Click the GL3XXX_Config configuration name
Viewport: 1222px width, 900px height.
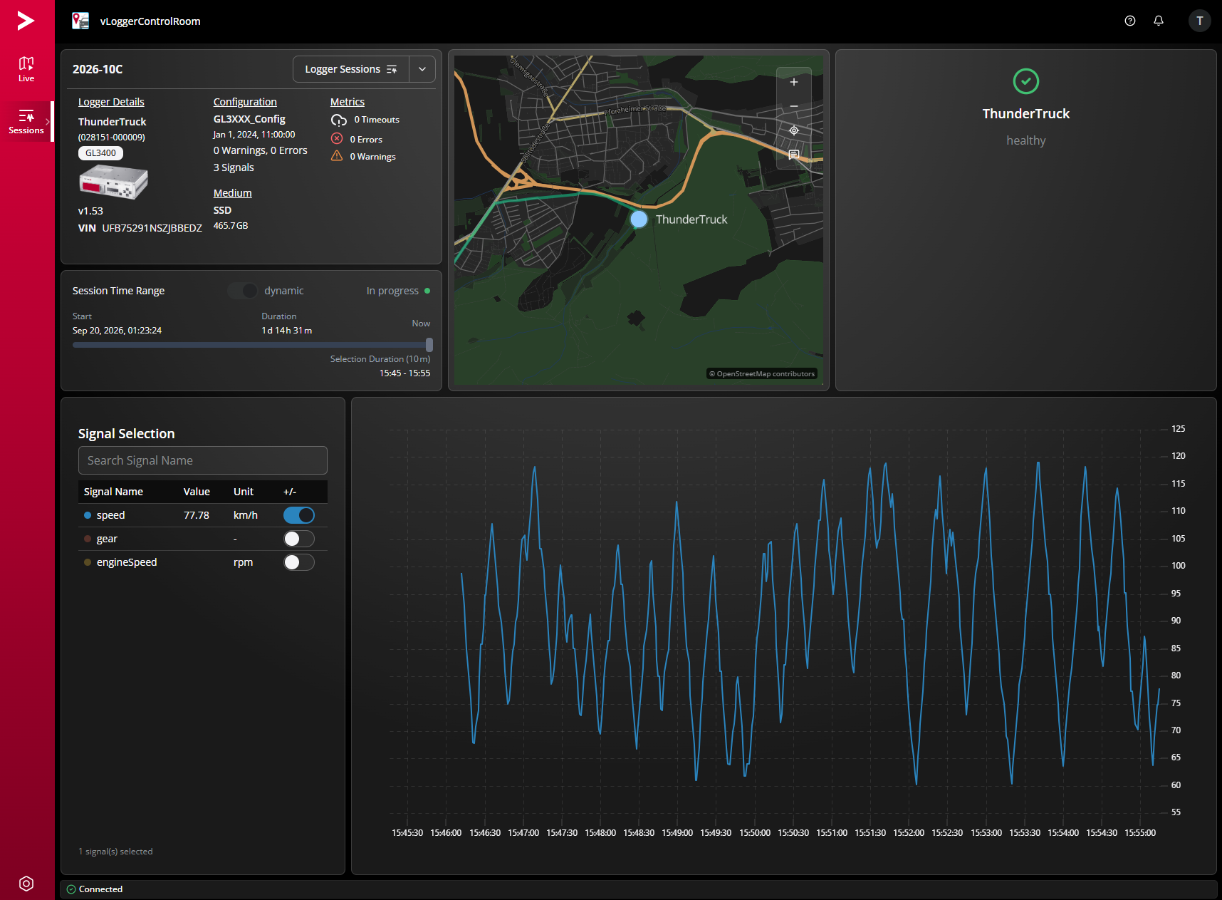click(x=249, y=119)
